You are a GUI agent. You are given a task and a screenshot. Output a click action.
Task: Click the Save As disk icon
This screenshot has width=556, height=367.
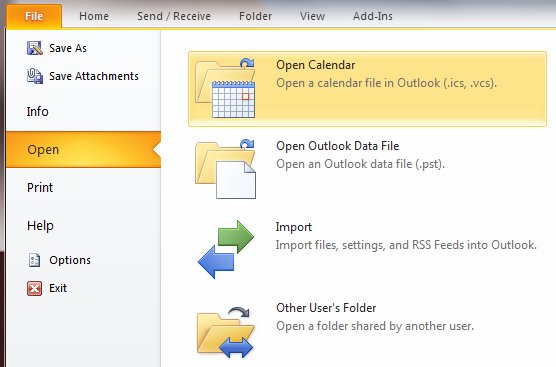click(35, 48)
